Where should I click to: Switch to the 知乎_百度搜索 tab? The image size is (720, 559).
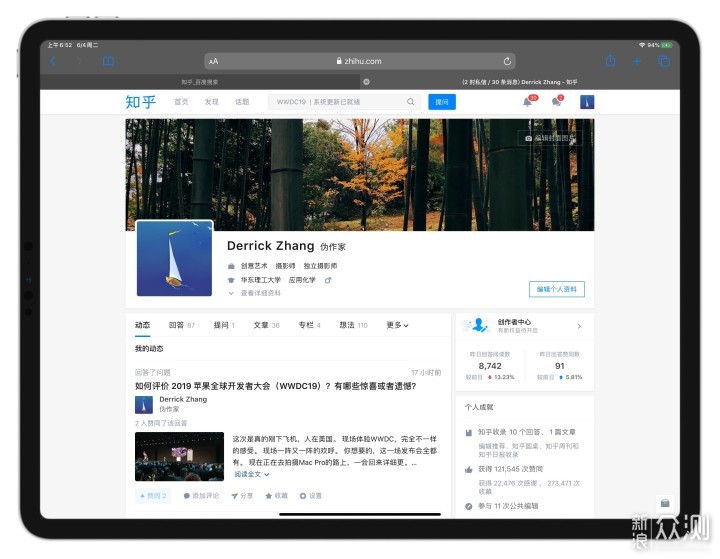point(200,82)
